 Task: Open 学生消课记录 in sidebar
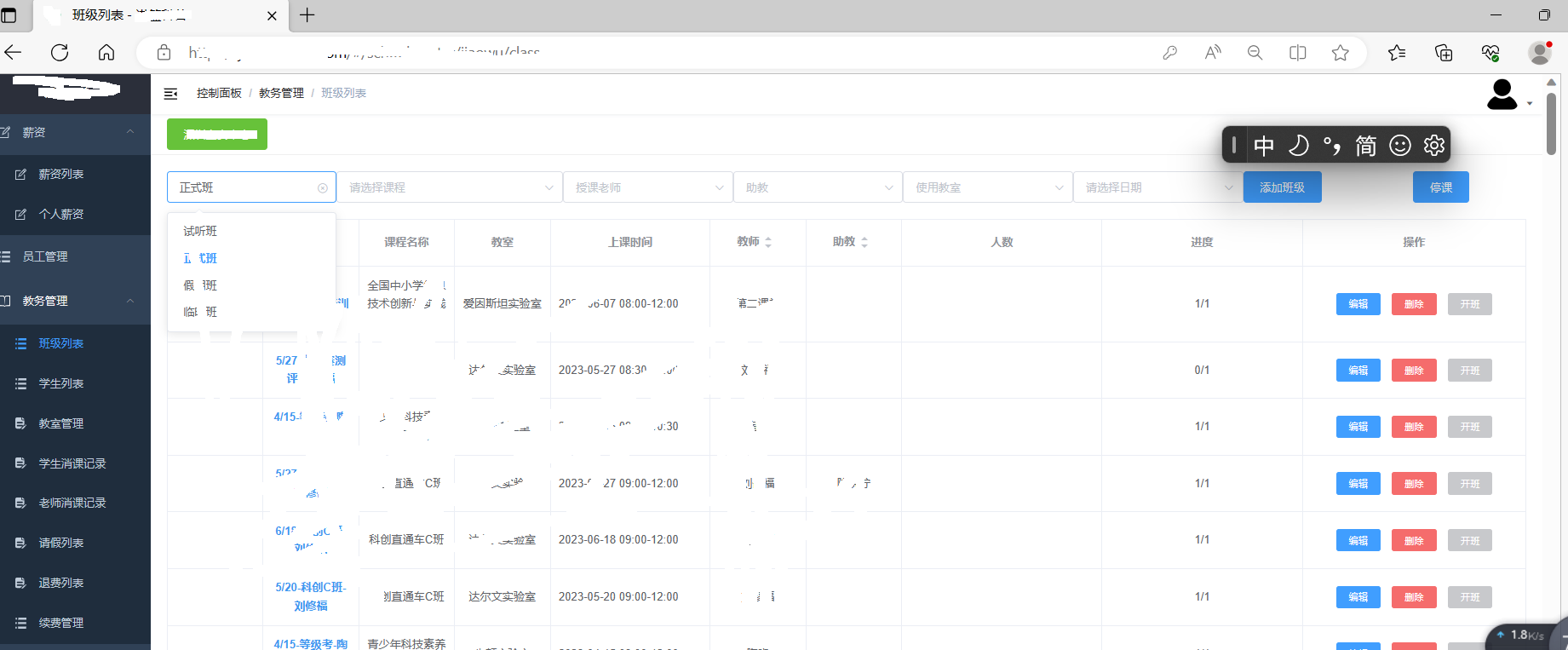pos(75,463)
